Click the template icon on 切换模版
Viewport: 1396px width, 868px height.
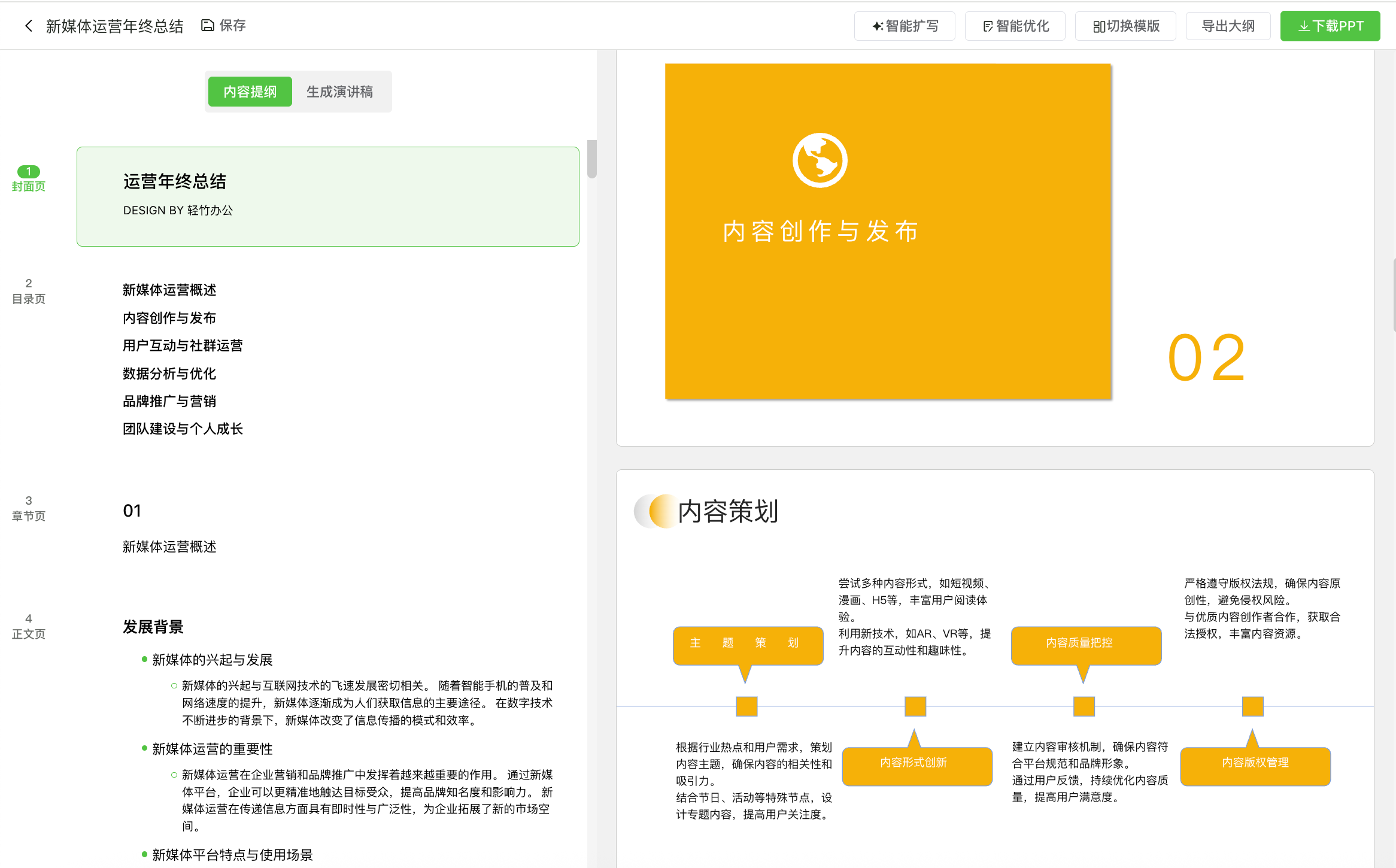[1098, 26]
